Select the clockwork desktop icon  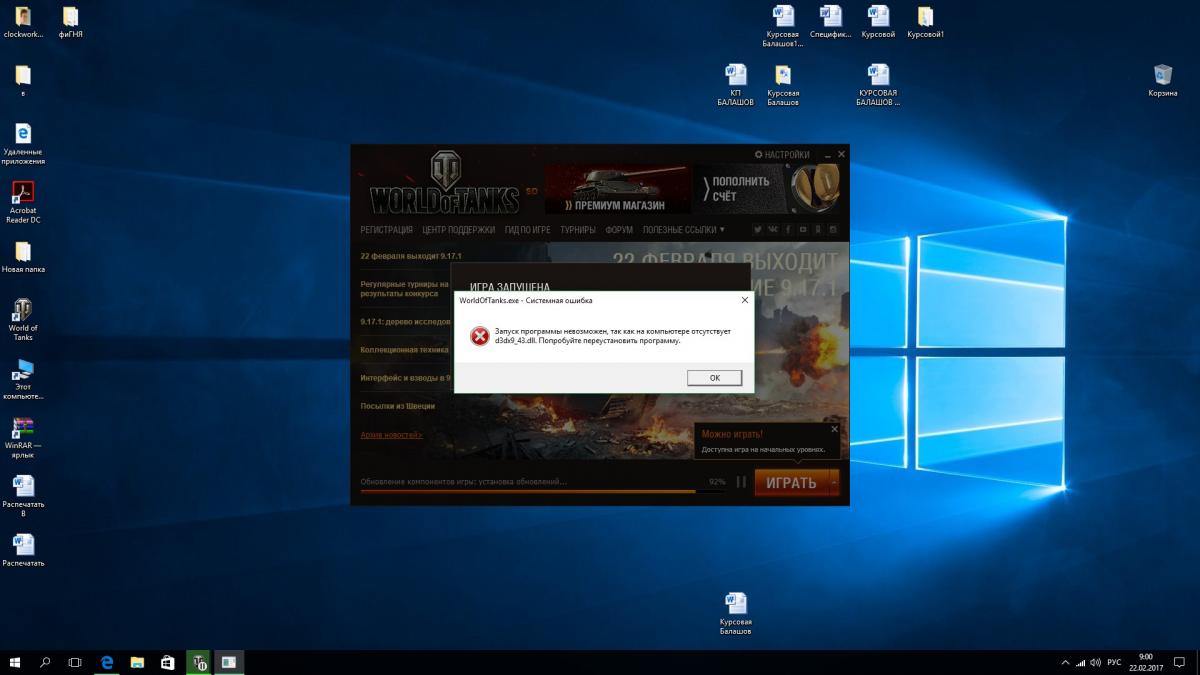click(23, 23)
